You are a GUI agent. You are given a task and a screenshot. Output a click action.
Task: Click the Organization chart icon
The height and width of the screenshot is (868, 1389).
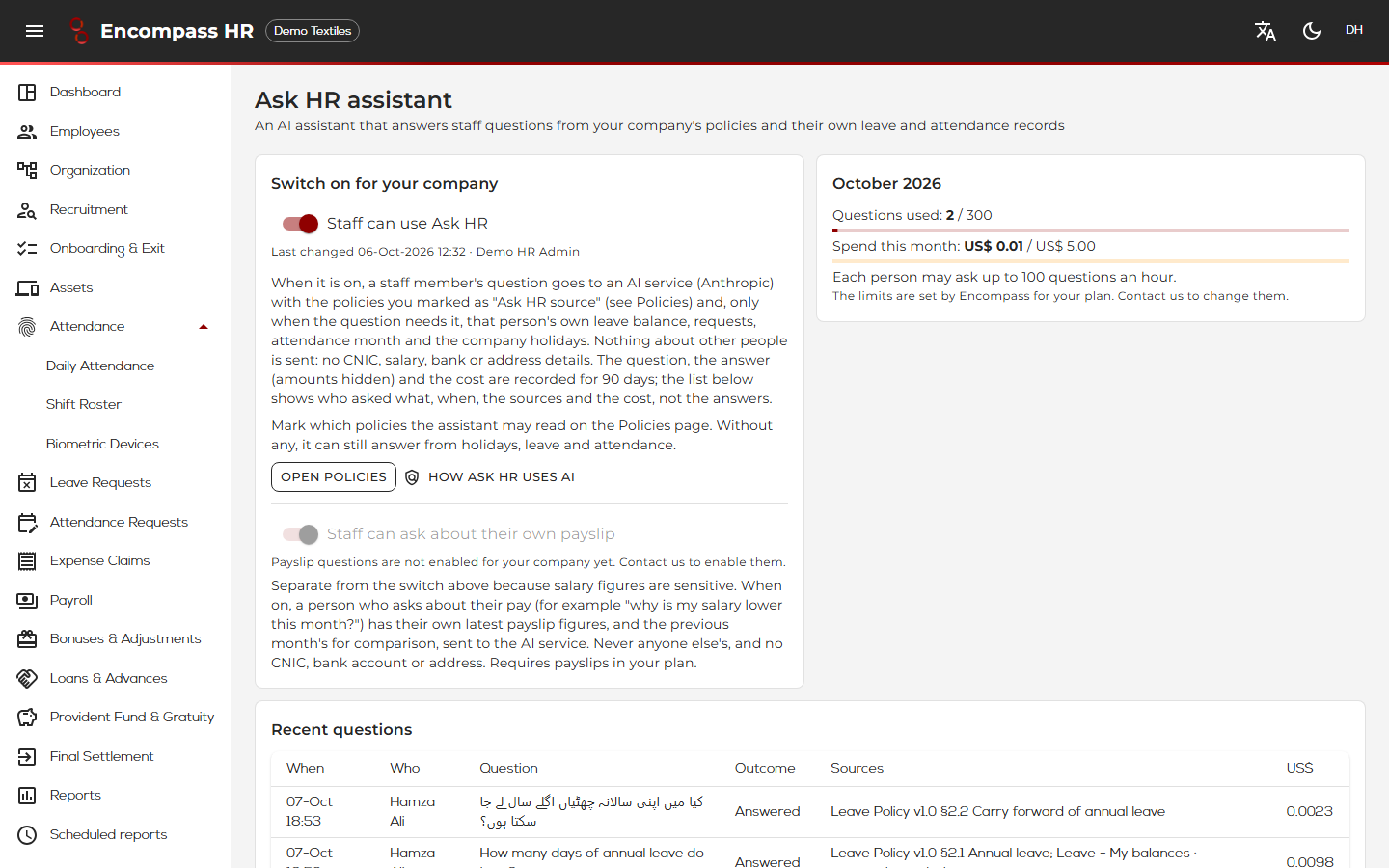pos(27,171)
